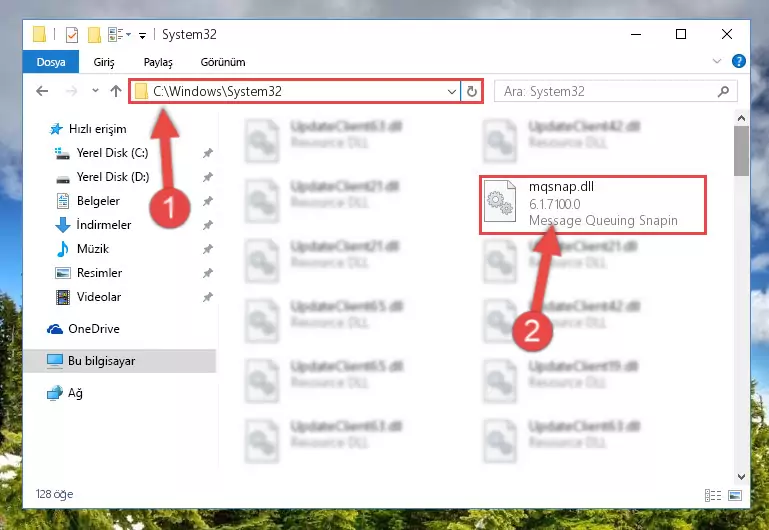
Task: Click the İndirmeler blue arrow icon
Action: coord(63,225)
